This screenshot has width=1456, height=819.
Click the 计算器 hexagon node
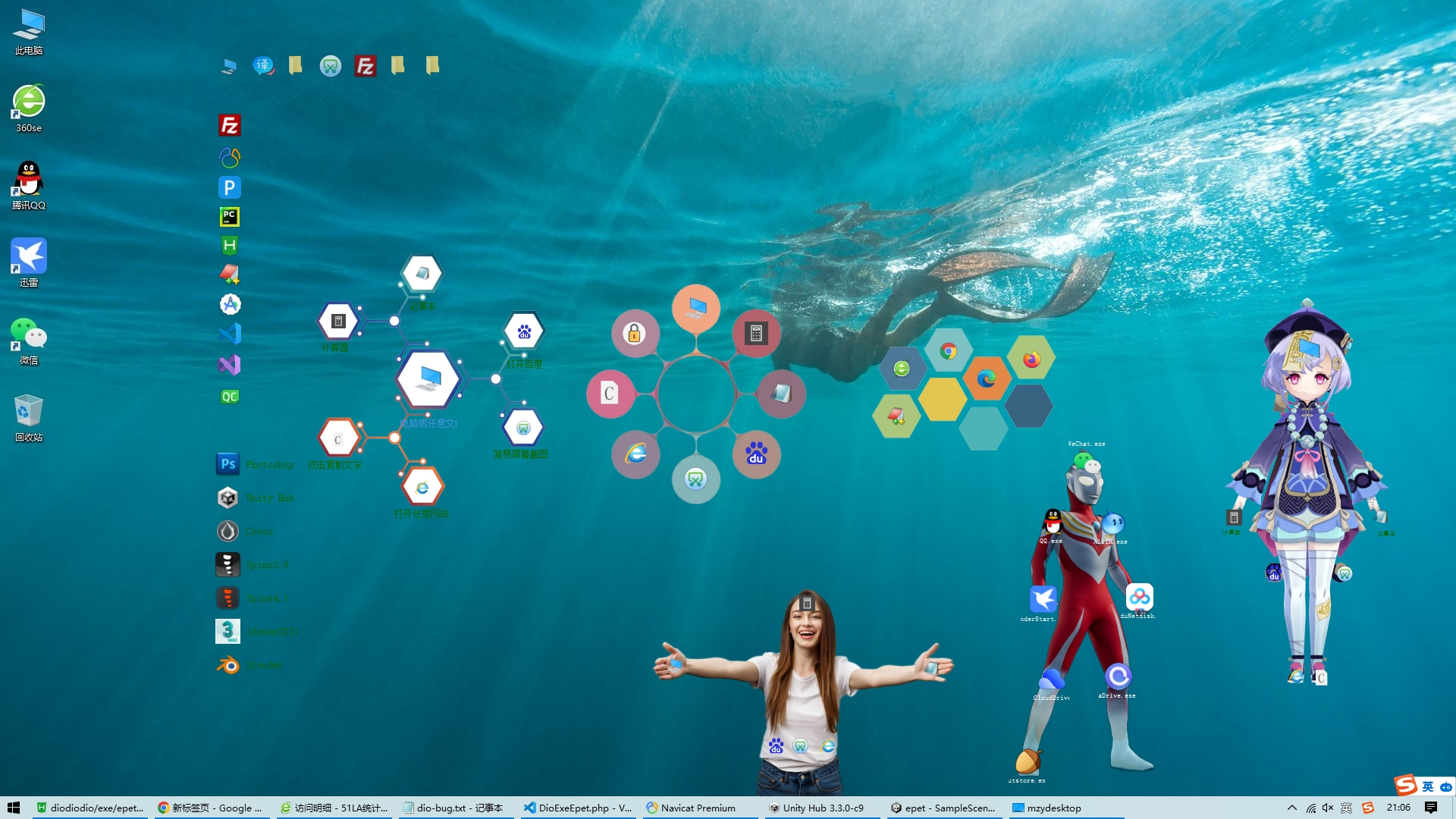[x=338, y=322]
